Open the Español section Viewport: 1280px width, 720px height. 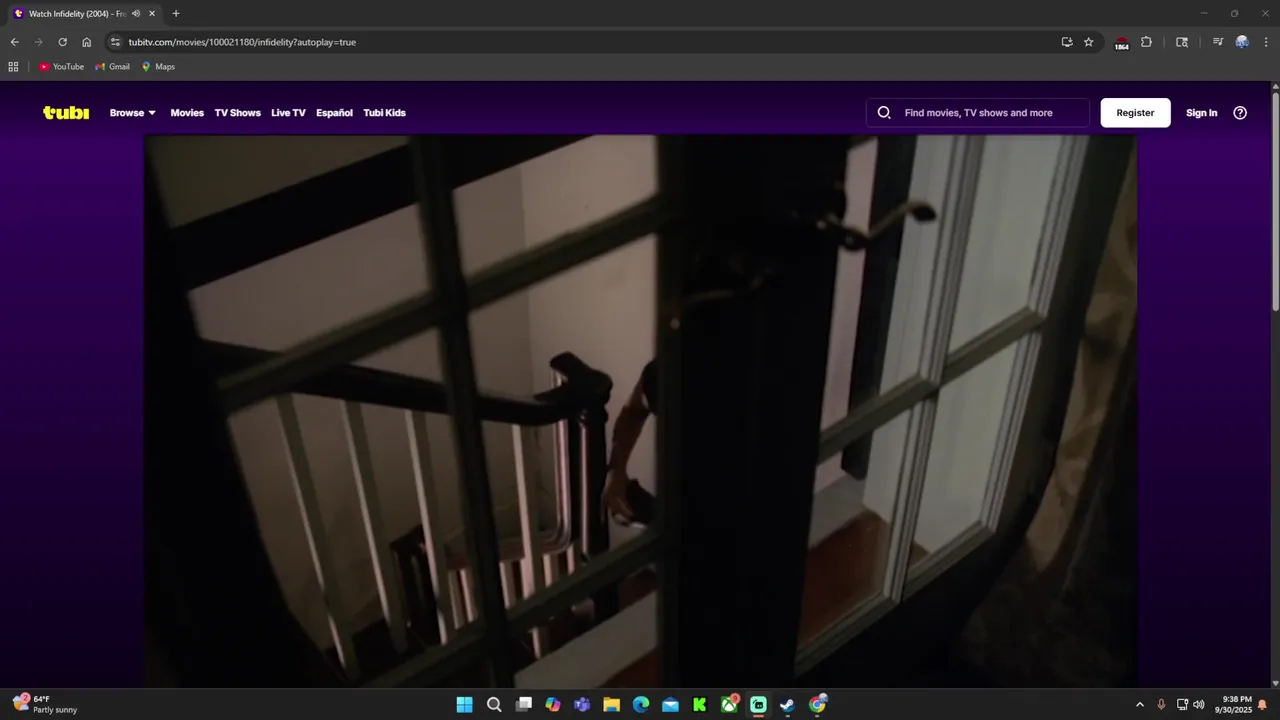(334, 113)
